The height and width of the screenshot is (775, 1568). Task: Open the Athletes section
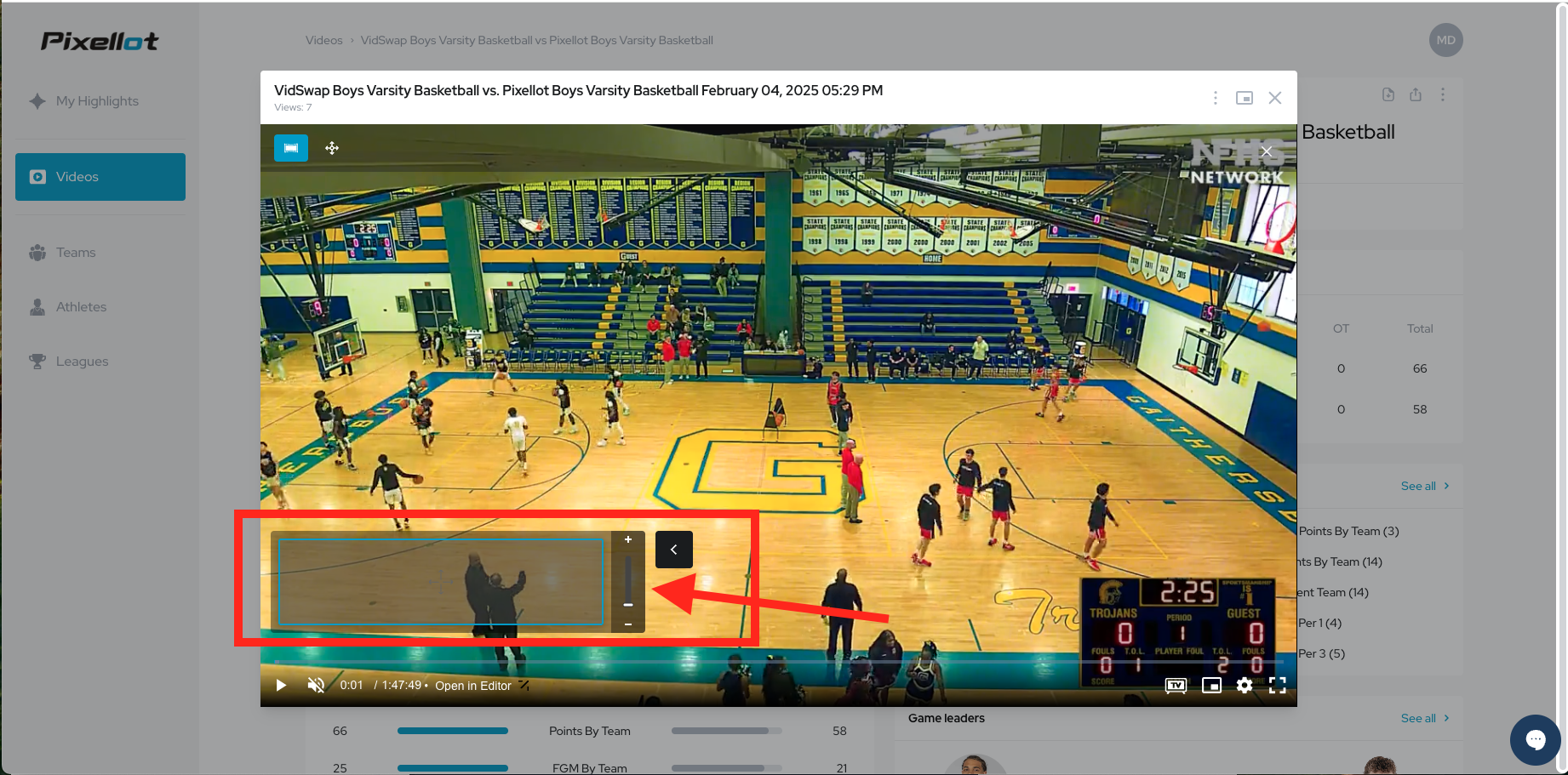(x=68, y=307)
